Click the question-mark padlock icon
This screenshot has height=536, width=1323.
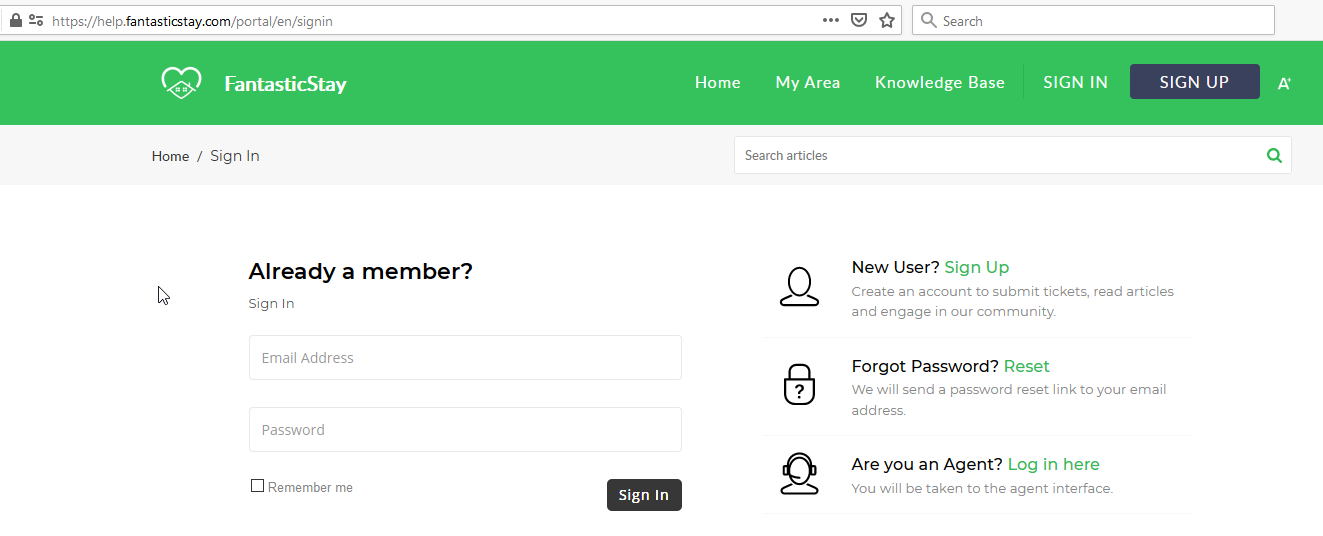click(799, 384)
